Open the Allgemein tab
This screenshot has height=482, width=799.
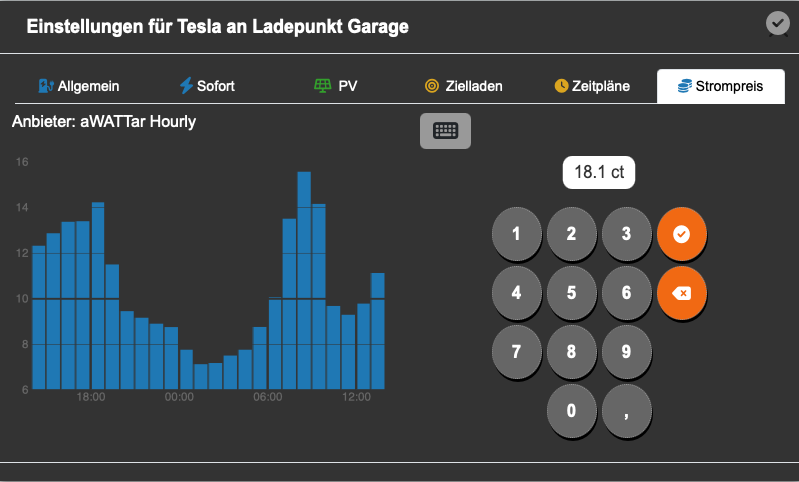point(79,86)
